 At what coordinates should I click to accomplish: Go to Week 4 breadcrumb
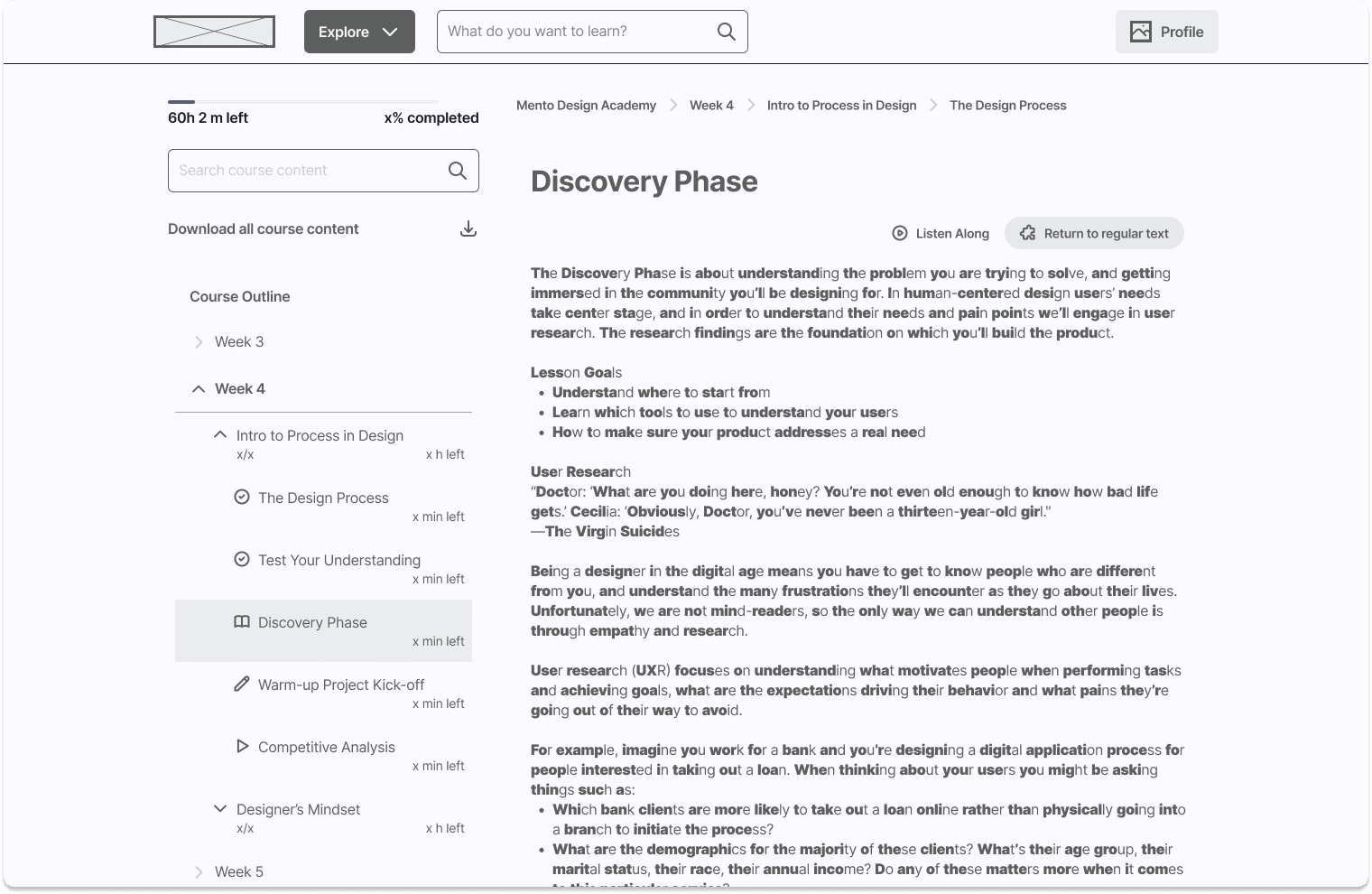[x=711, y=106]
